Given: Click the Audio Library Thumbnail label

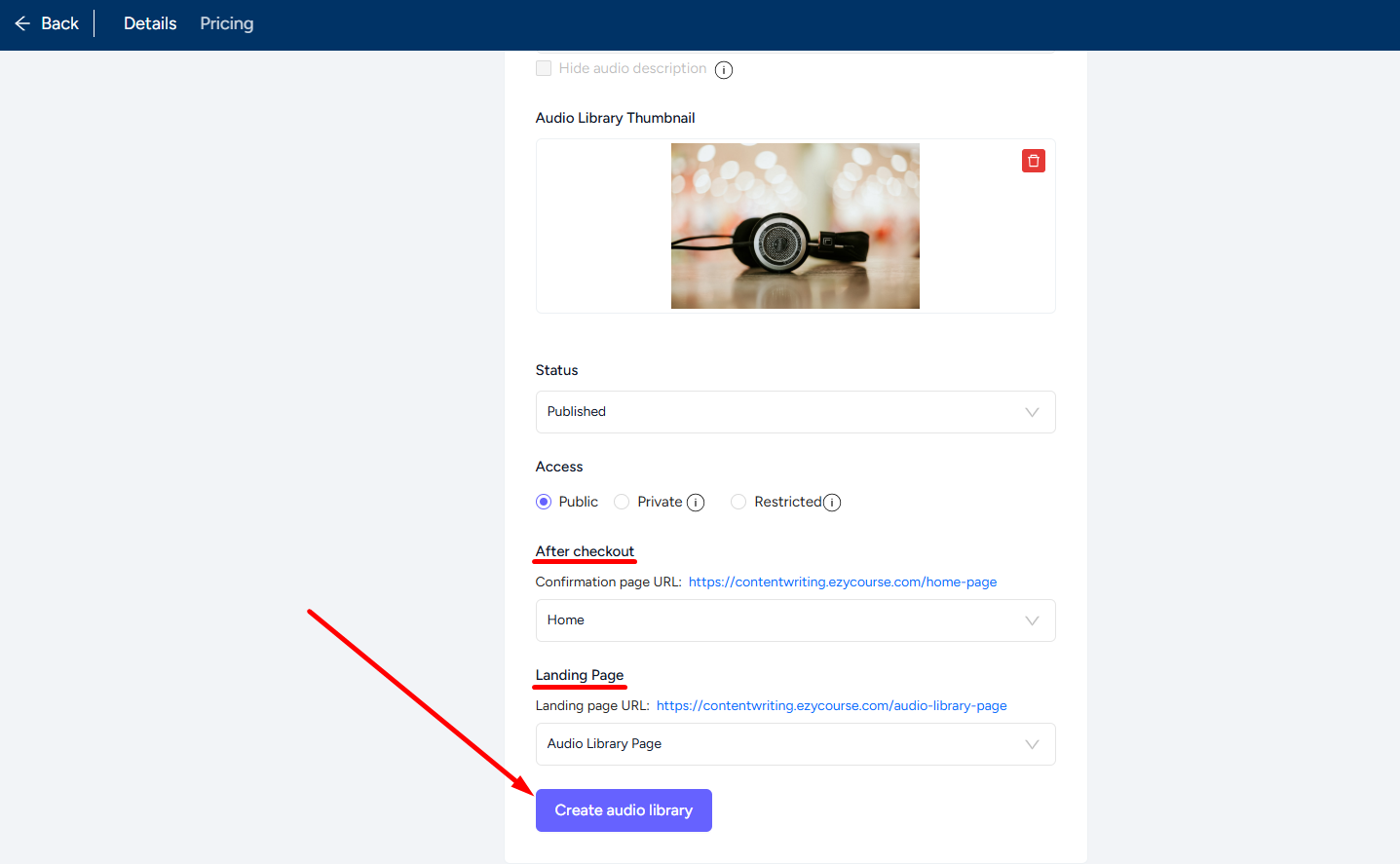Looking at the screenshot, I should point(615,118).
